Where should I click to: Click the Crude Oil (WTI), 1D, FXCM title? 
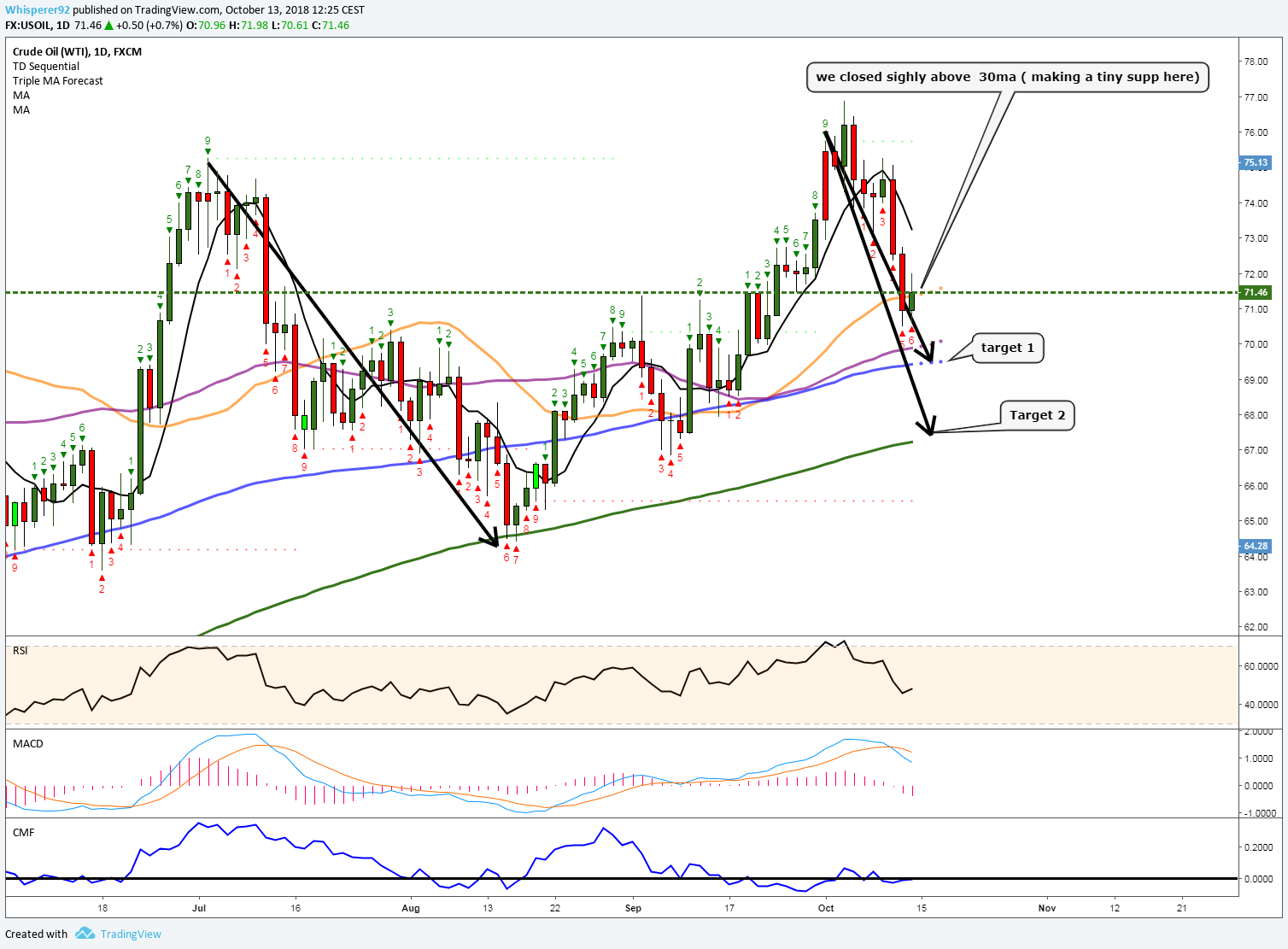pyautogui.click(x=77, y=51)
